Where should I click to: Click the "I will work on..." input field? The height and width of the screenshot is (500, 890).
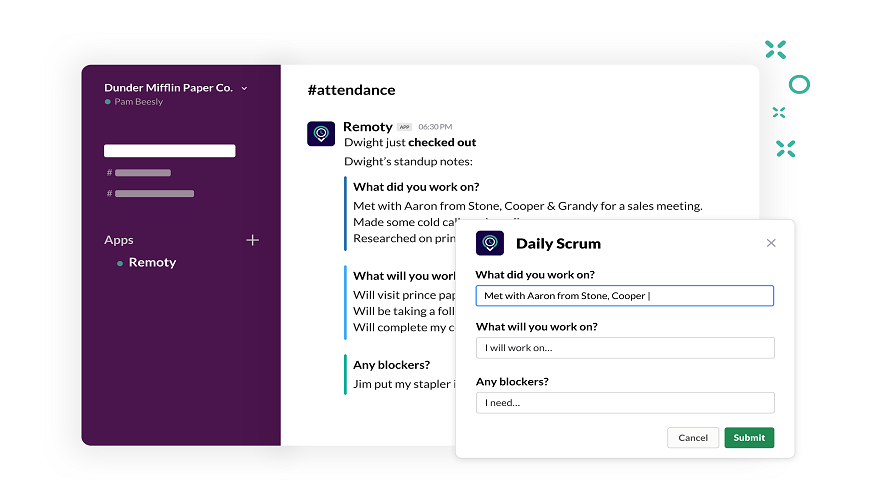coord(624,348)
